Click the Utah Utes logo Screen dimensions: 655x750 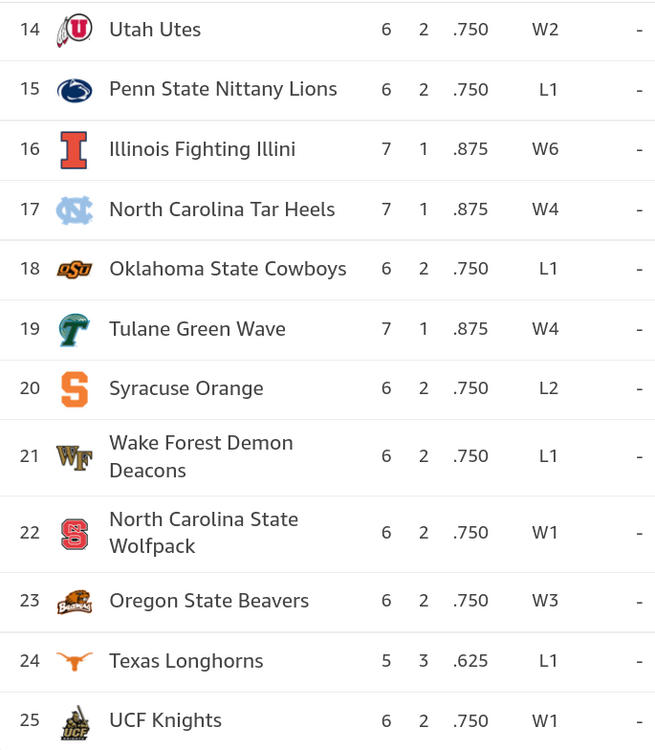[74, 30]
